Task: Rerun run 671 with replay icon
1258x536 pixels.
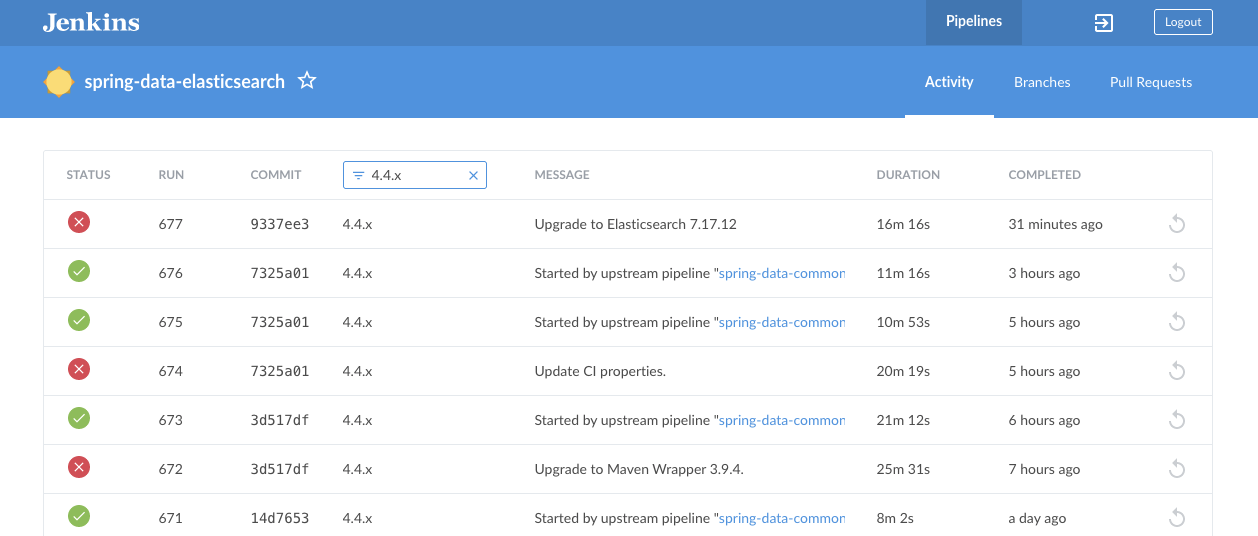Action: tap(1177, 518)
